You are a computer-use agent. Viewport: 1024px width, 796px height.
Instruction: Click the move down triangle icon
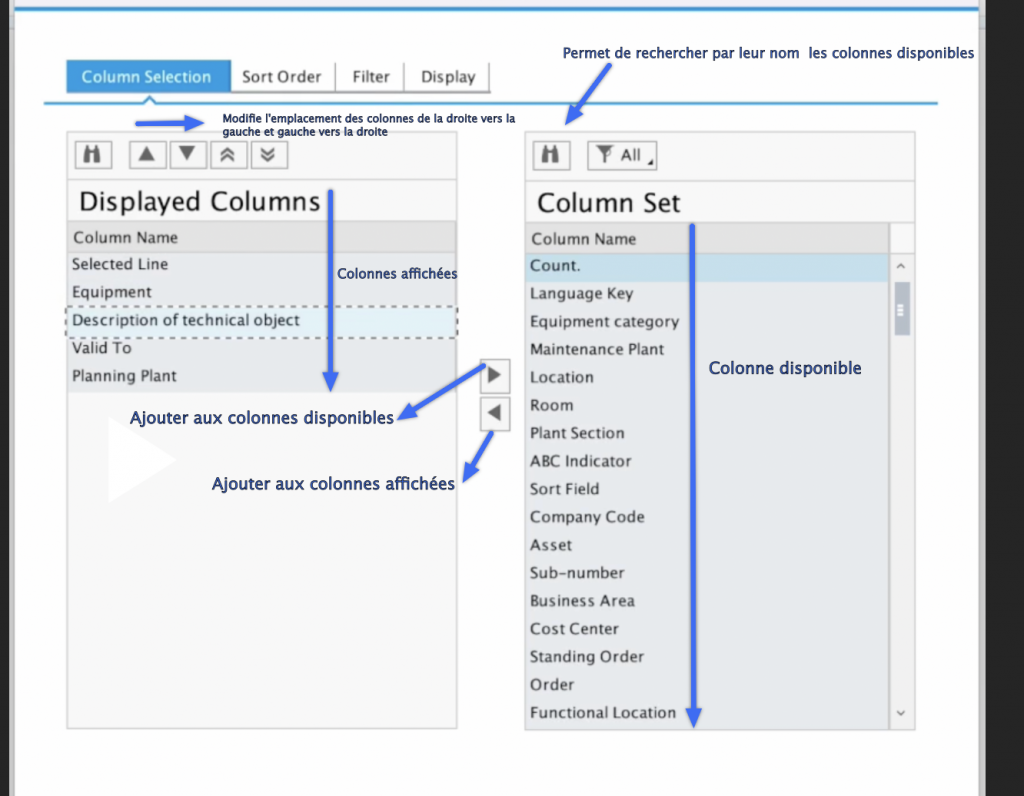(188, 154)
